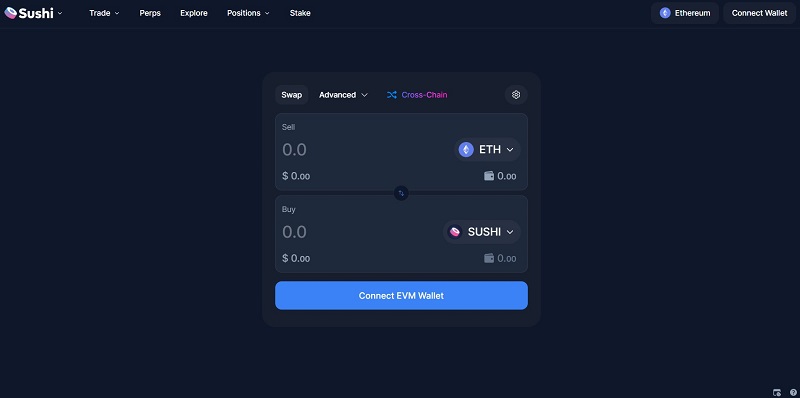Viewport: 800px width, 398px height.
Task: Click the Connect EVM Wallet button
Action: (x=401, y=295)
